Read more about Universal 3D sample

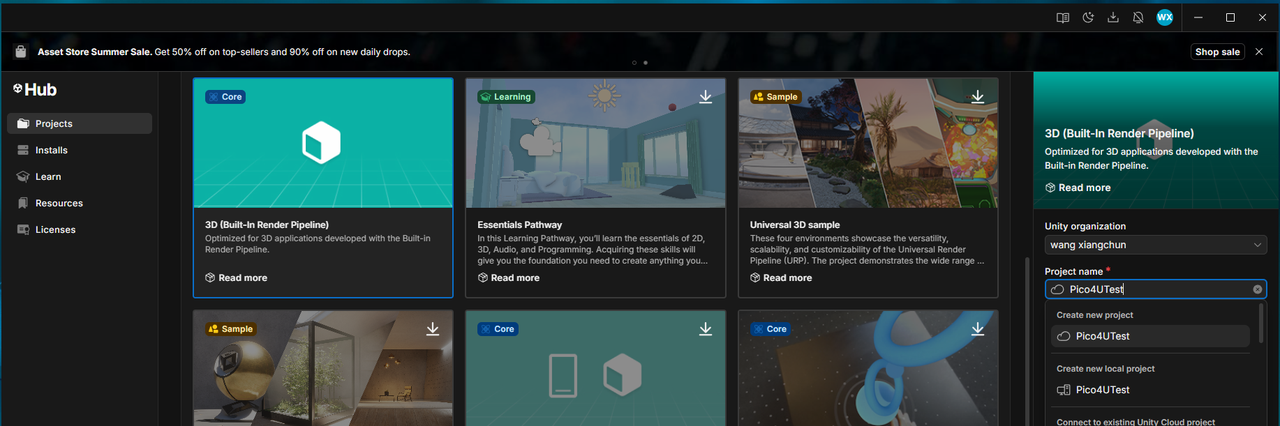pos(781,278)
